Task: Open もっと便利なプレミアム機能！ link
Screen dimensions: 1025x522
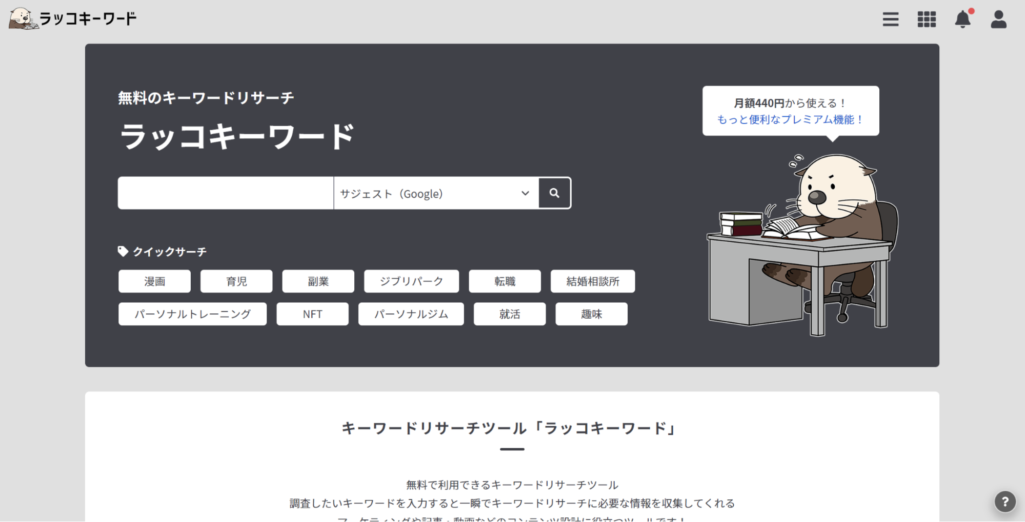Action: click(x=790, y=119)
